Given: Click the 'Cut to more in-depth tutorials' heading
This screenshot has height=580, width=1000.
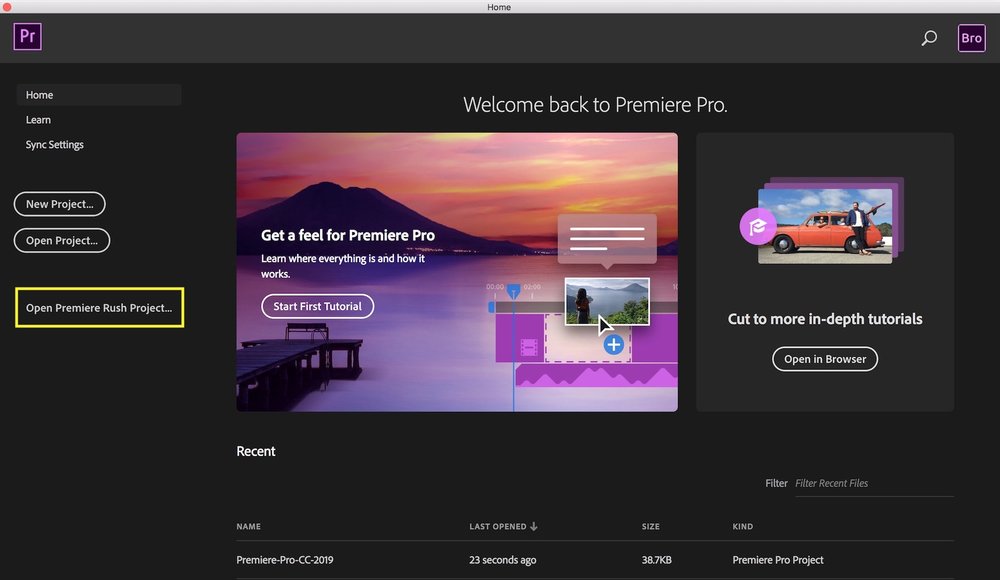Looking at the screenshot, I should pos(825,319).
